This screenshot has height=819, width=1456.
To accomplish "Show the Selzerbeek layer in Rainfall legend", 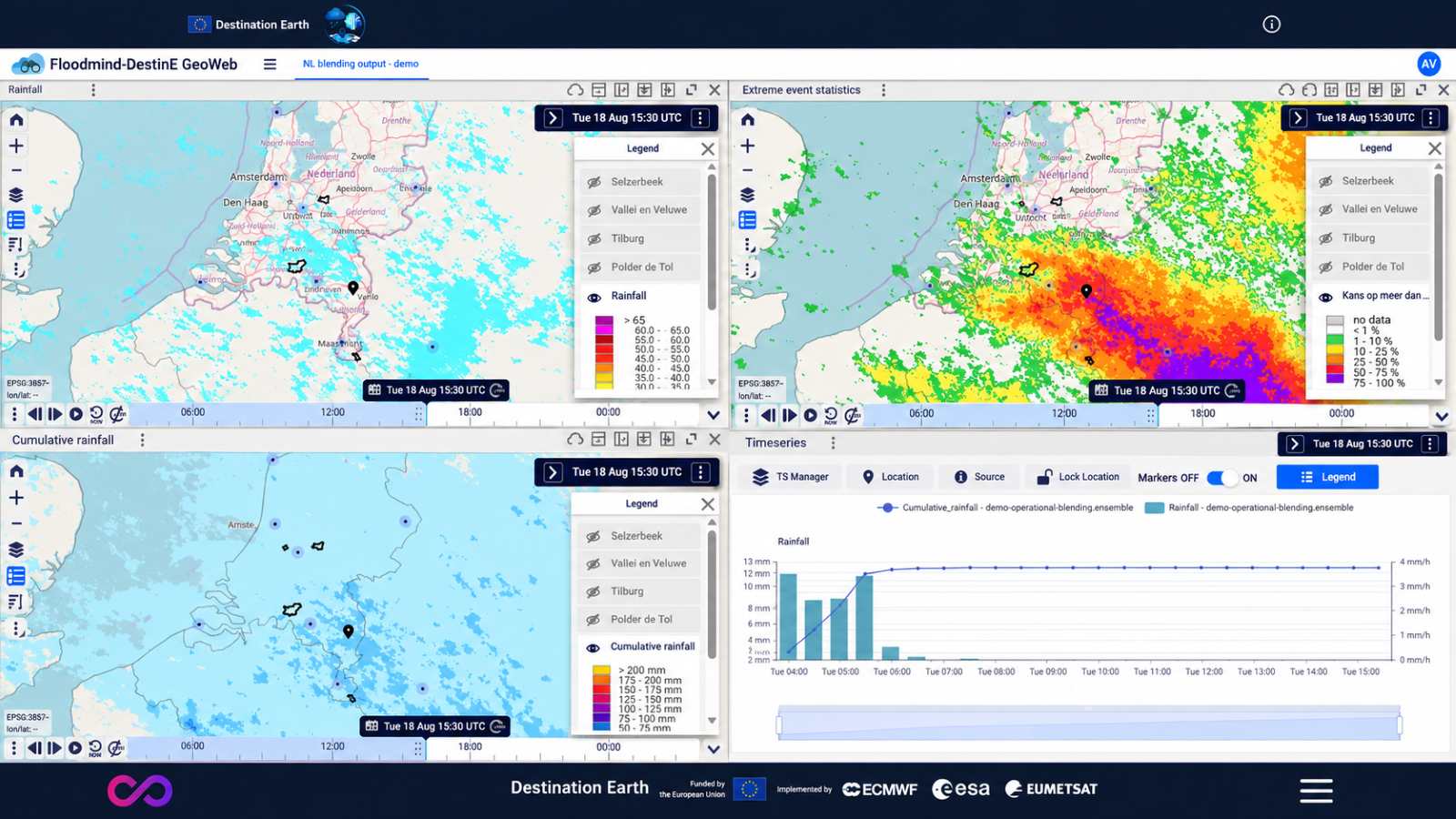I will 594,182.
